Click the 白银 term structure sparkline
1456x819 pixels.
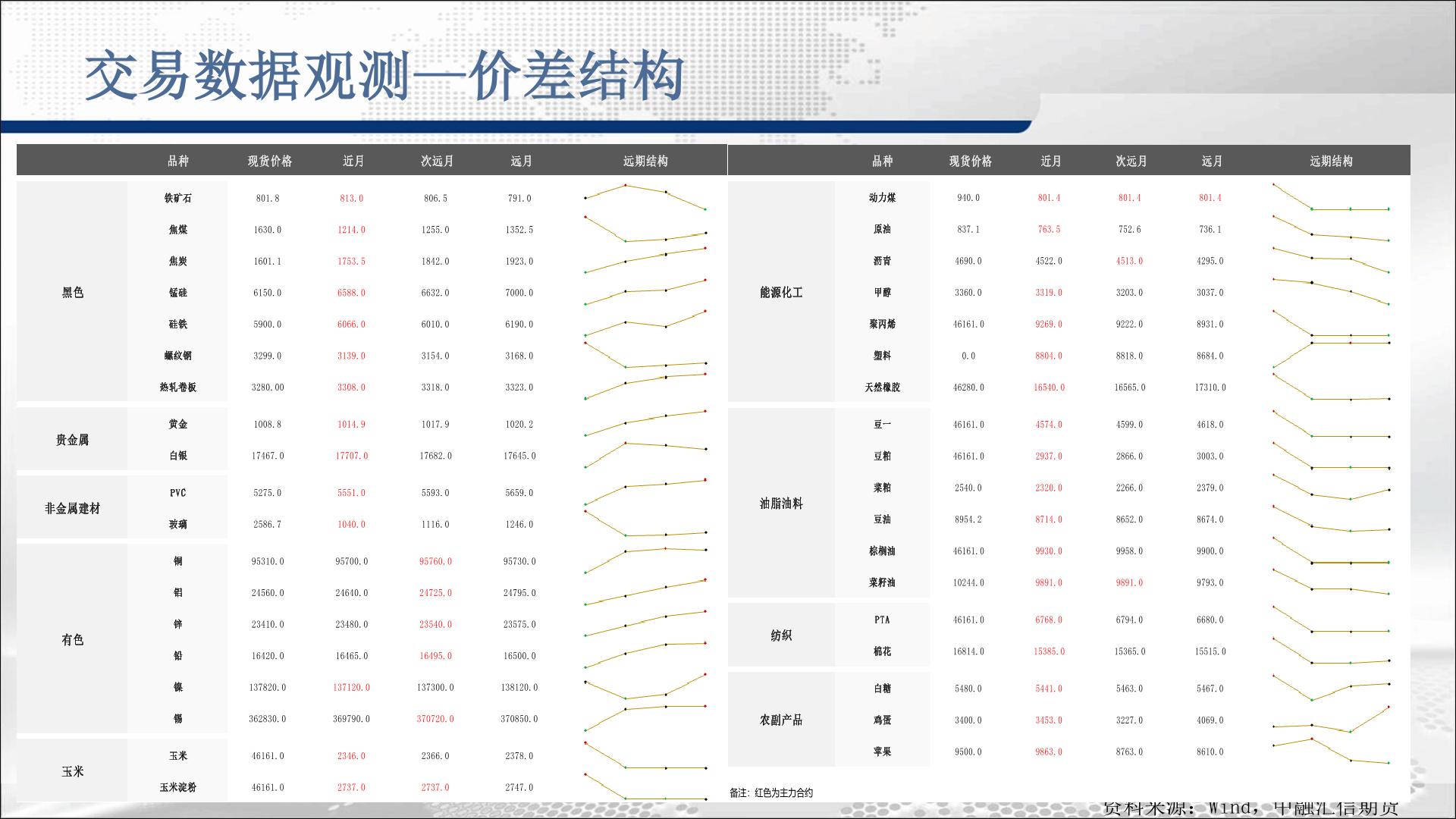click(645, 453)
